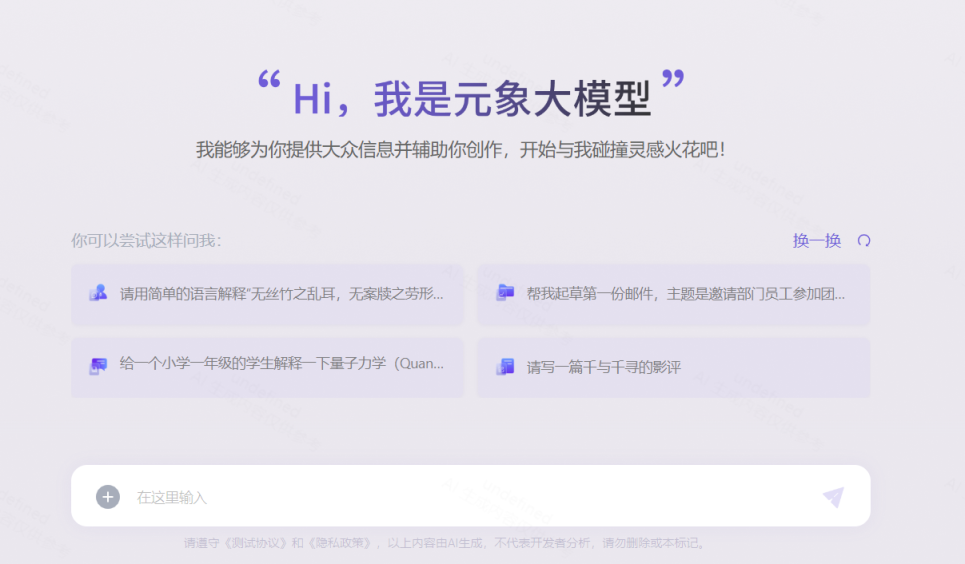Click the 你可以尝试这样问我 label
The height and width of the screenshot is (564, 965).
pyautogui.click(x=146, y=241)
